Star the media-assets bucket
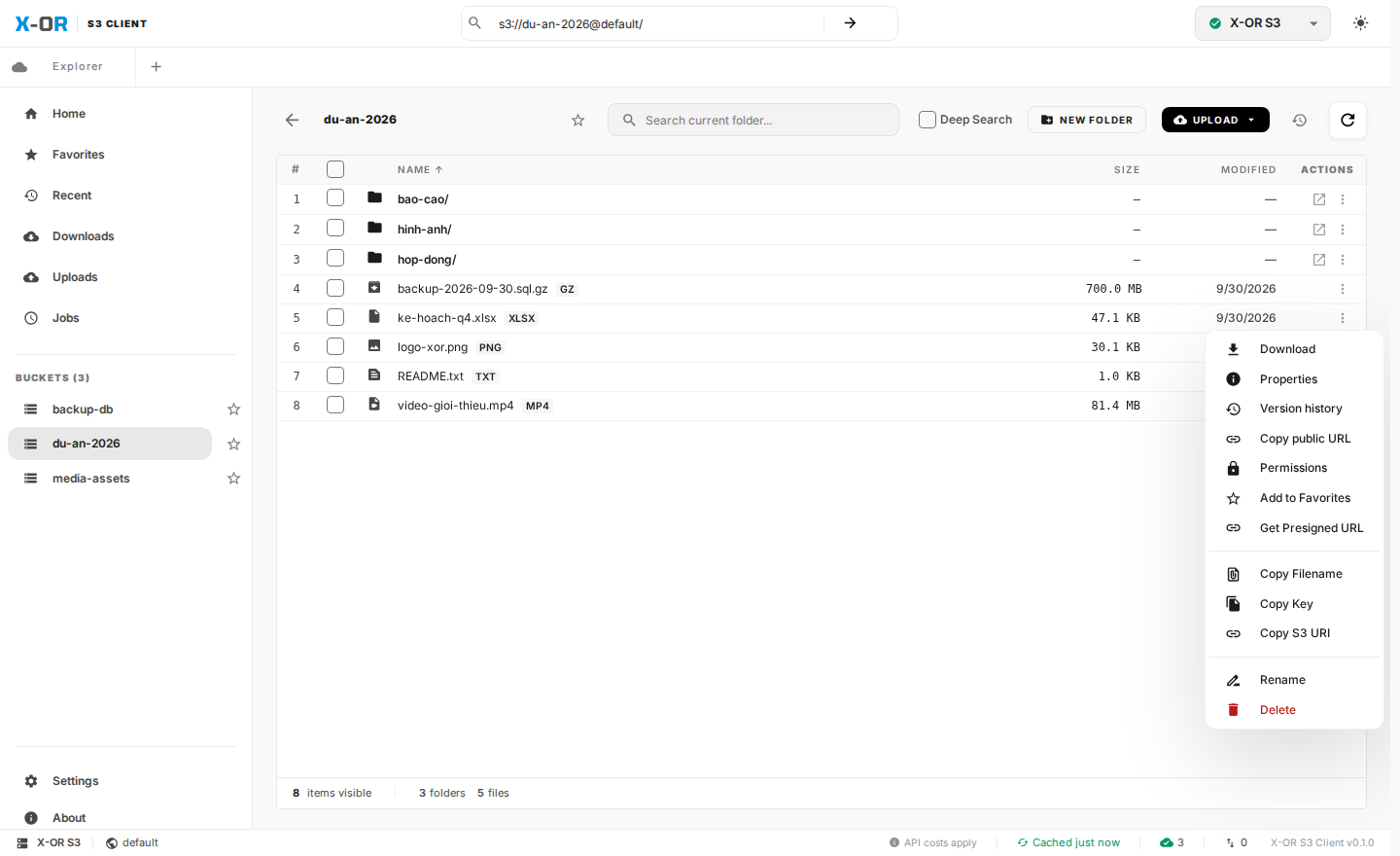Screen dimensions: 1400x856 point(233,479)
